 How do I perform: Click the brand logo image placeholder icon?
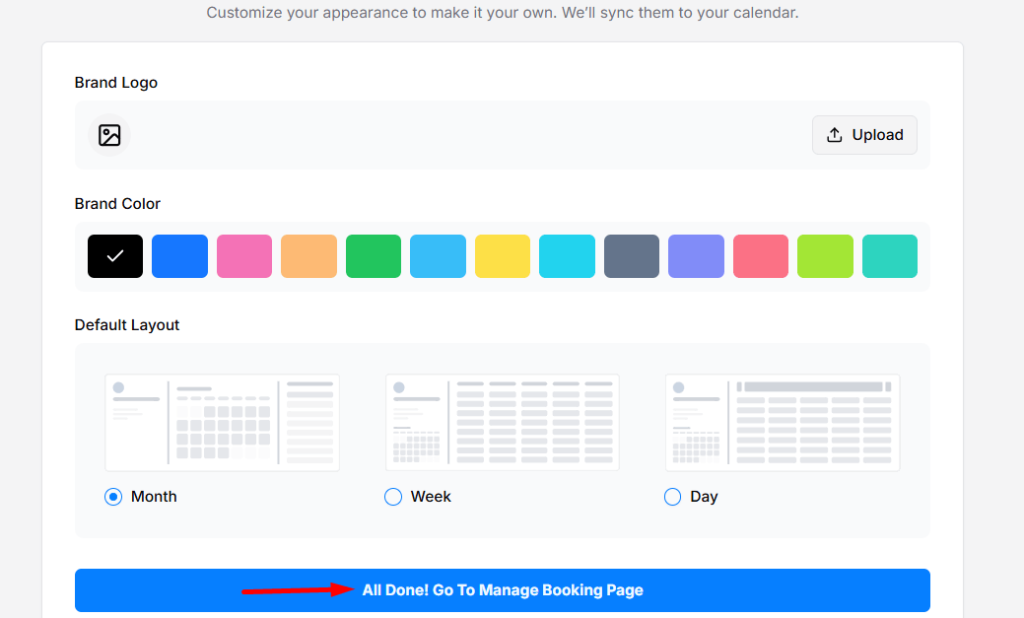tap(109, 136)
